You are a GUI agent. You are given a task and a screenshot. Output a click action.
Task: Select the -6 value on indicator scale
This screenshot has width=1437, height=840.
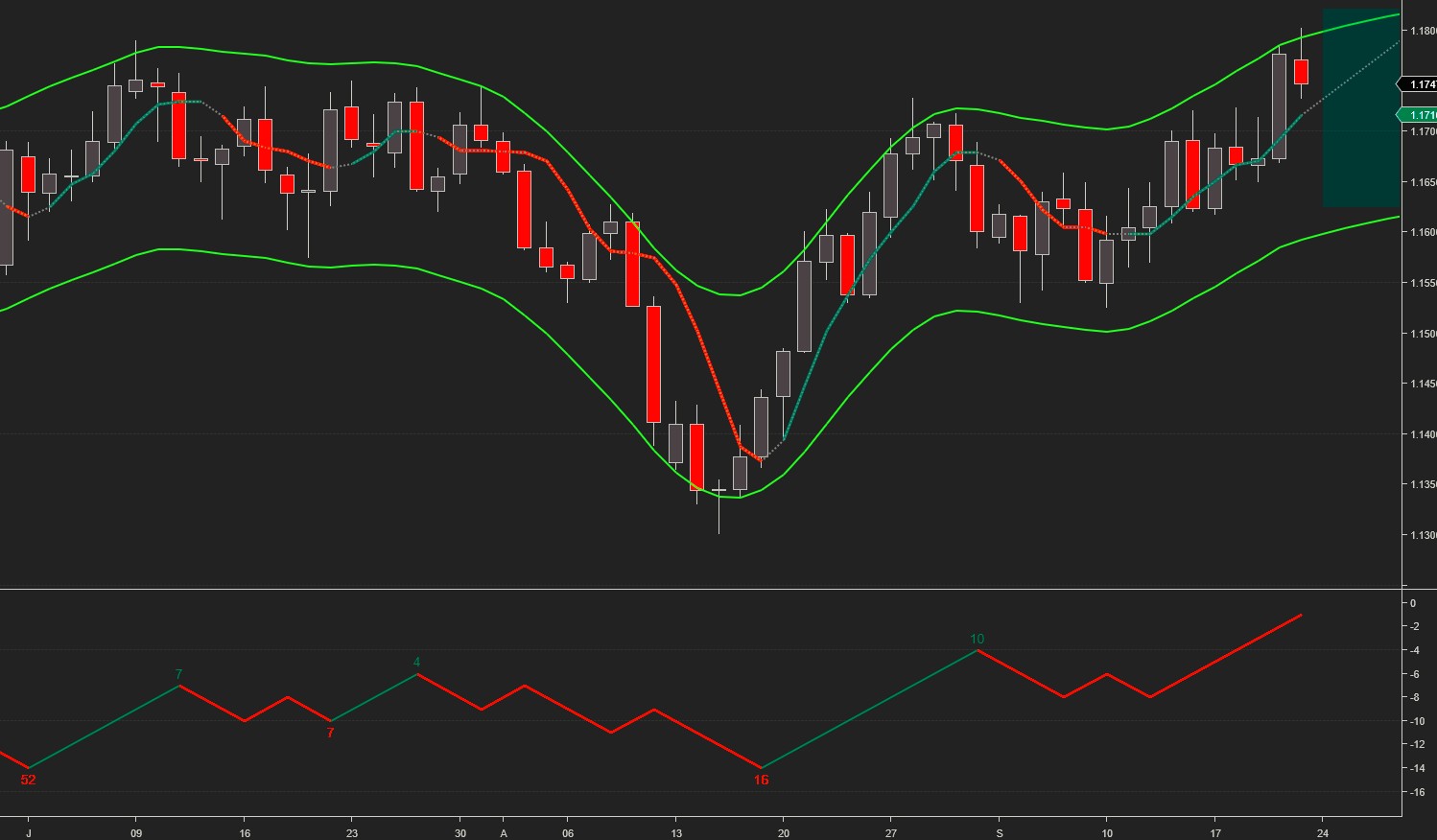1414,674
